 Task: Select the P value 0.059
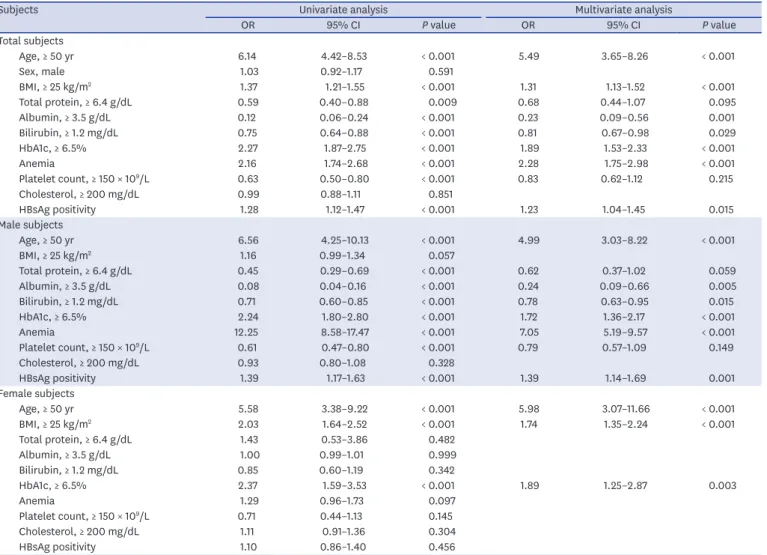722,271
